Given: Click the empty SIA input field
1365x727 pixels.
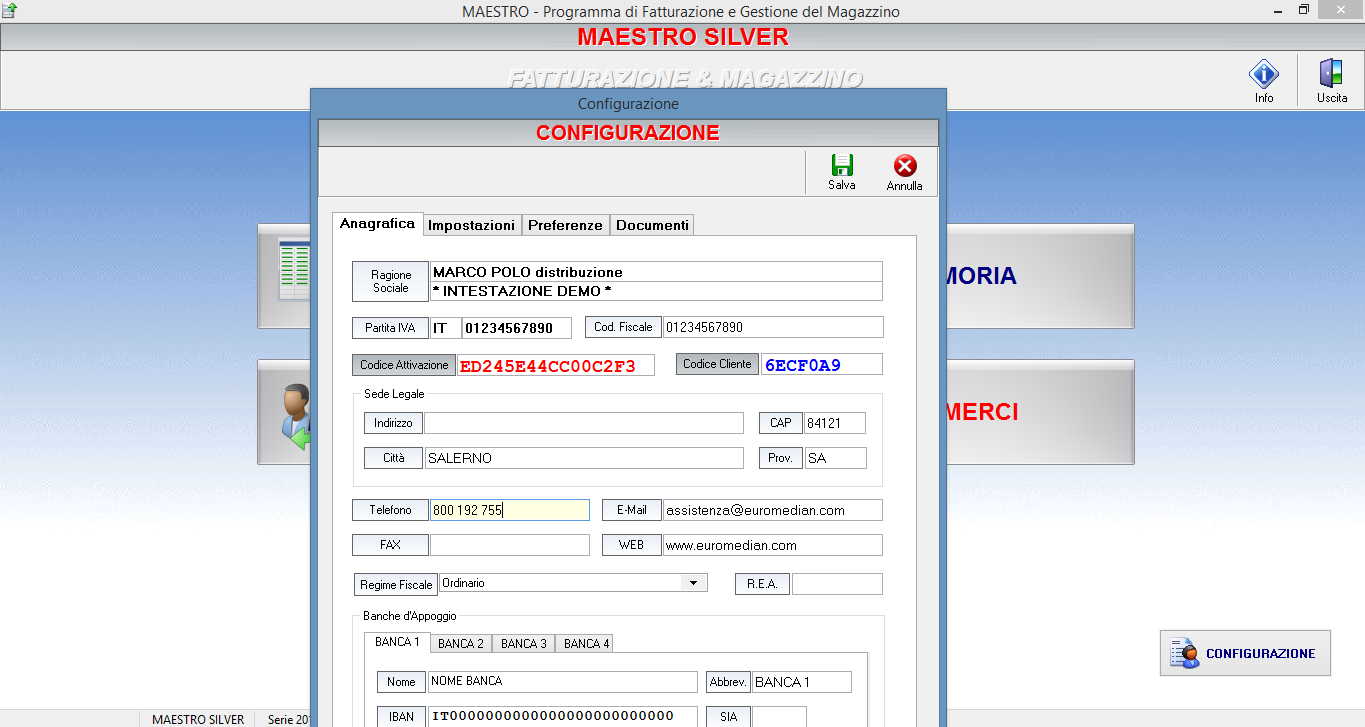Looking at the screenshot, I should 779,717.
